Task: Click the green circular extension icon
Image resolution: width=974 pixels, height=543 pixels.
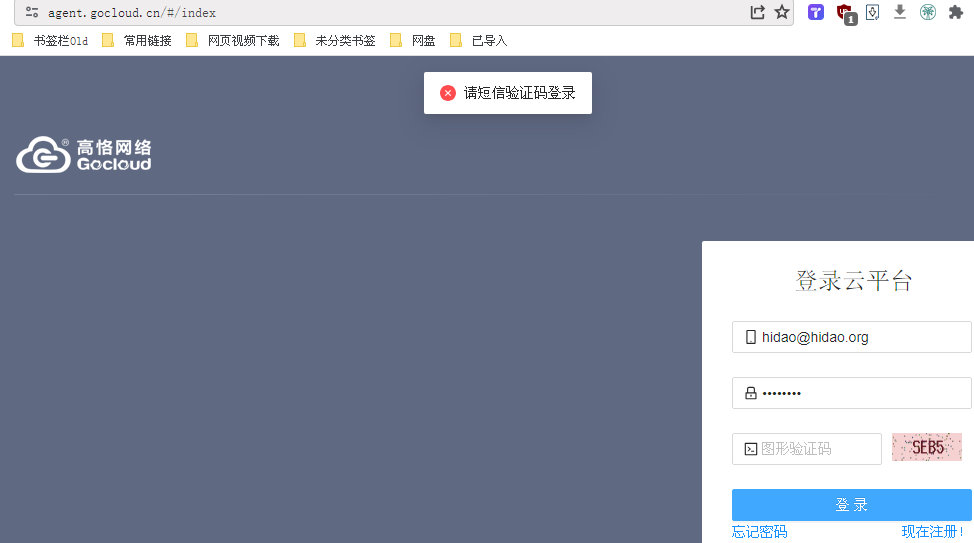Action: [x=927, y=12]
